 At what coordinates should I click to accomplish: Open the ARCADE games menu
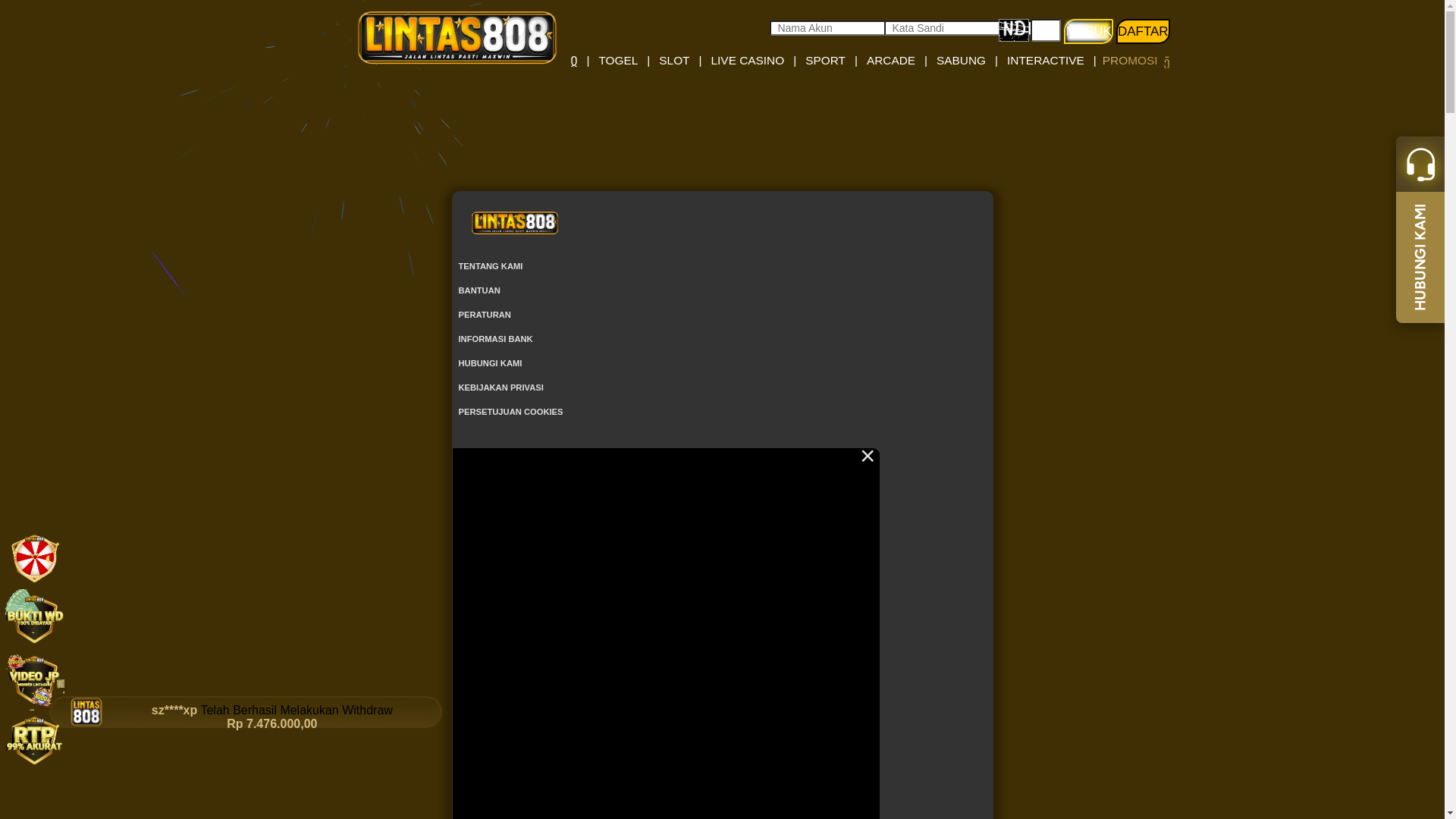pyautogui.click(x=890, y=61)
